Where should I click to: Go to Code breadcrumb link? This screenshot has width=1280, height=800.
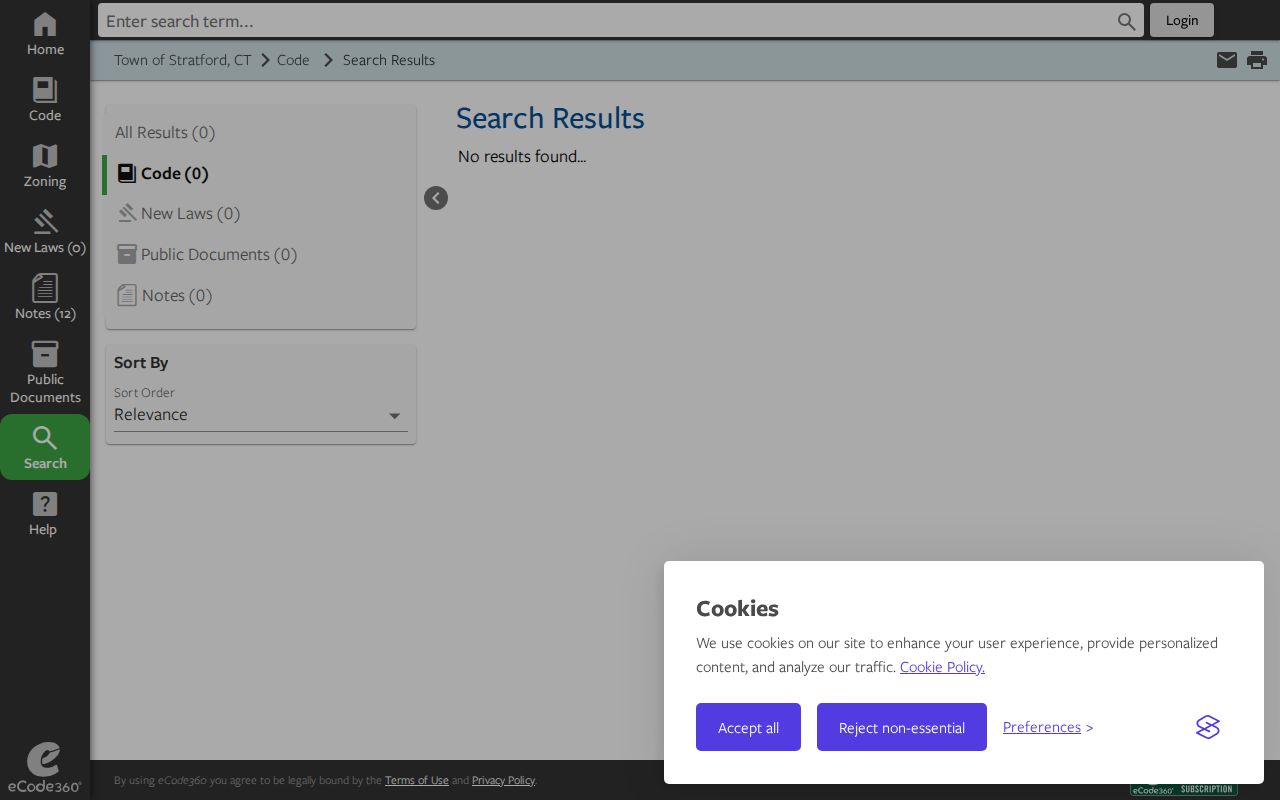pos(293,60)
